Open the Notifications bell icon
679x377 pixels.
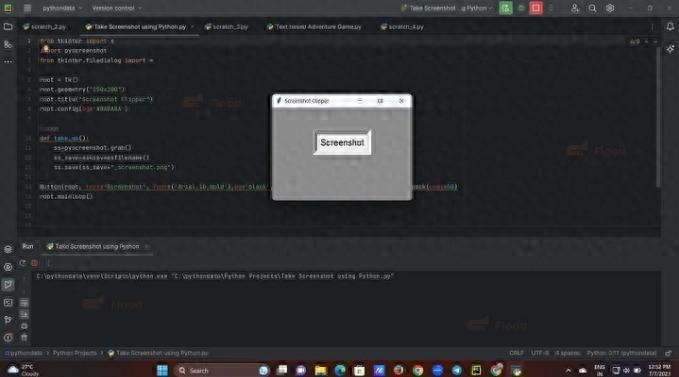[x=670, y=26]
